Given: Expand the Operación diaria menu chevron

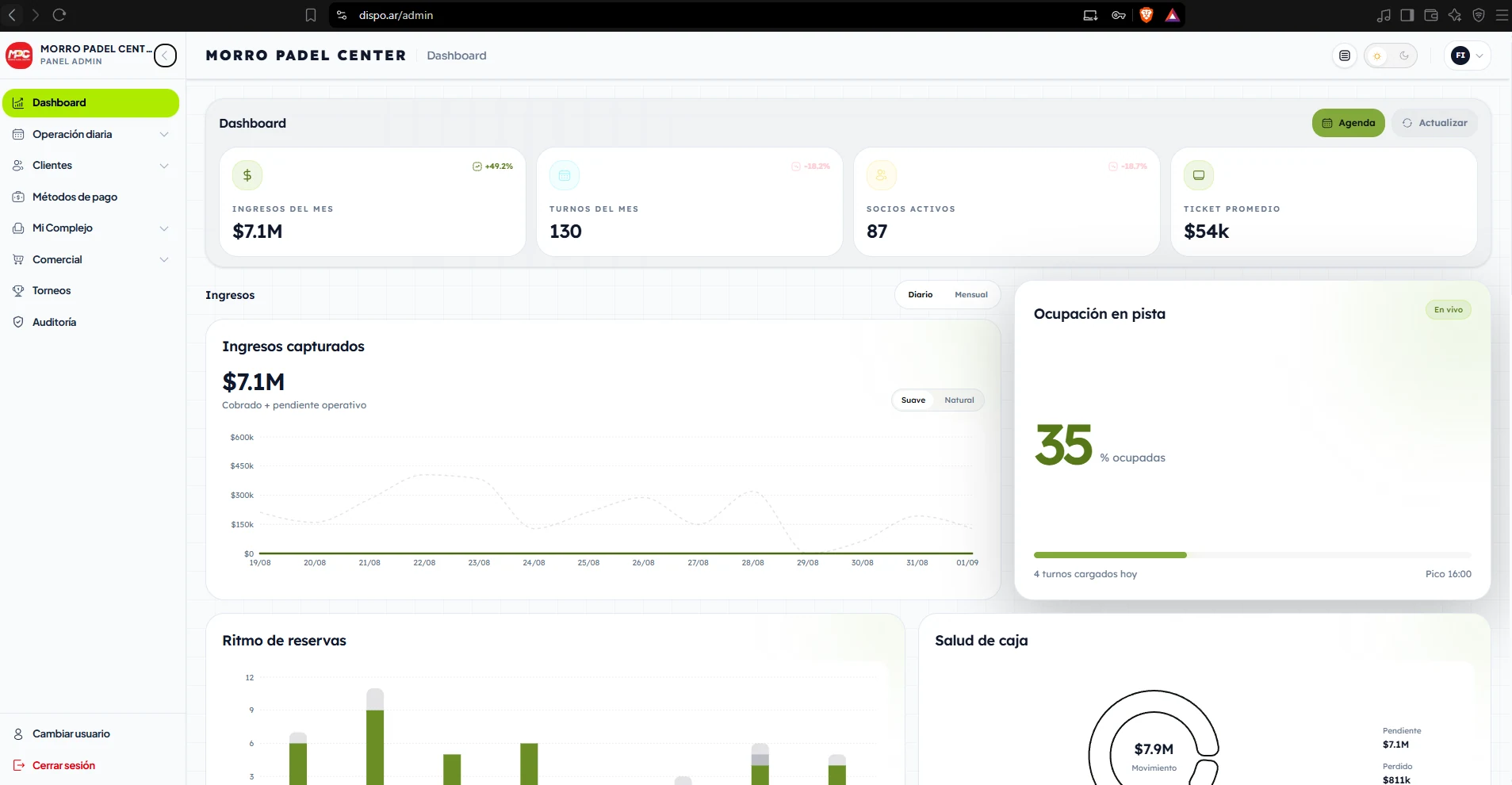Looking at the screenshot, I should (x=164, y=135).
